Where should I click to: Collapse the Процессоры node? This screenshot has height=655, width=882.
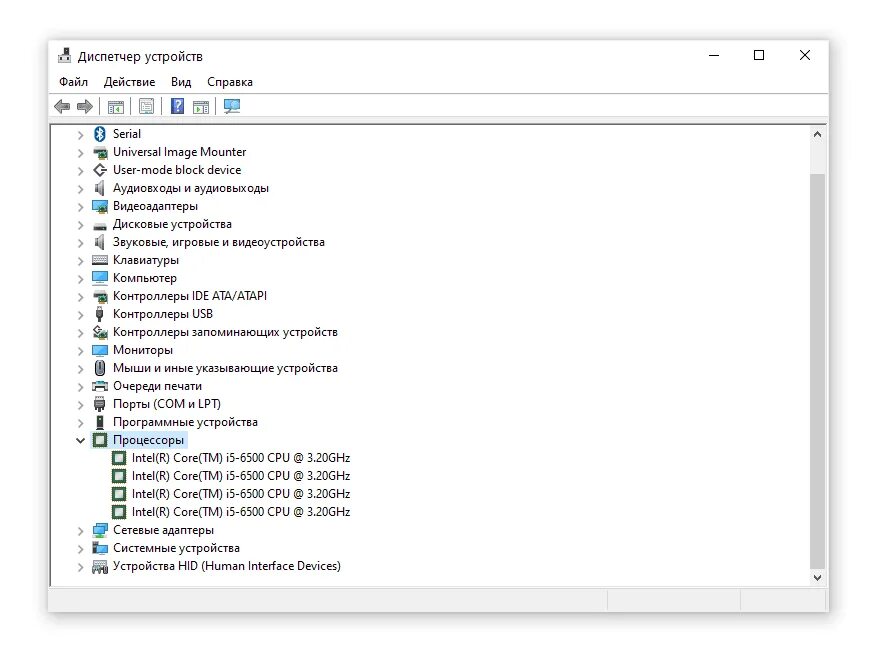click(80, 440)
